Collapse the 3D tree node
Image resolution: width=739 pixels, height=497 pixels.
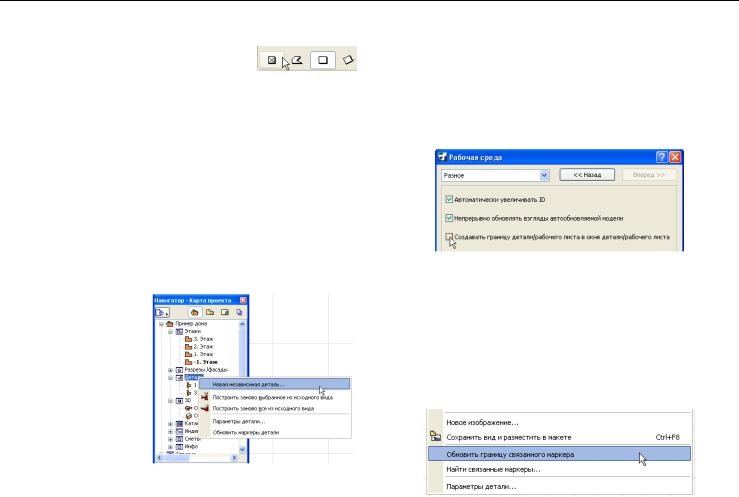pos(171,401)
